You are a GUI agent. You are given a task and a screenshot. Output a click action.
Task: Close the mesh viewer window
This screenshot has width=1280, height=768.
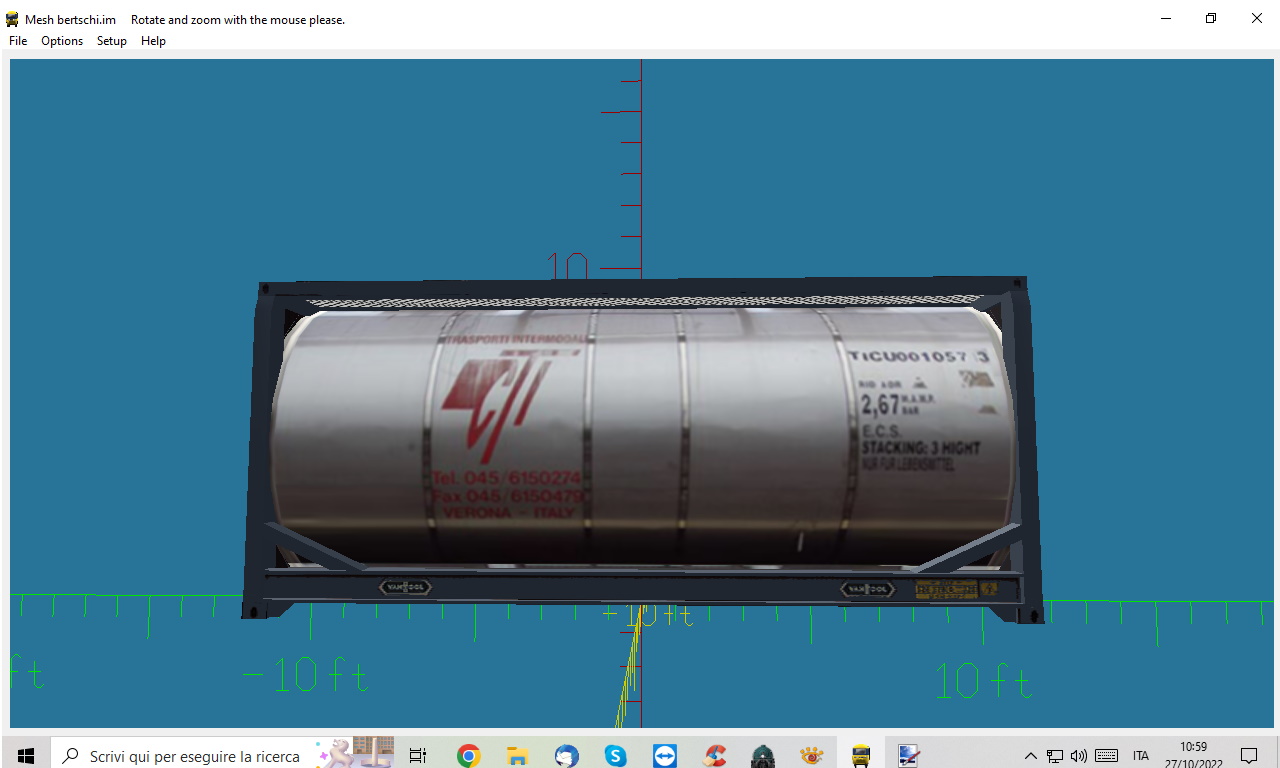[1257, 18]
